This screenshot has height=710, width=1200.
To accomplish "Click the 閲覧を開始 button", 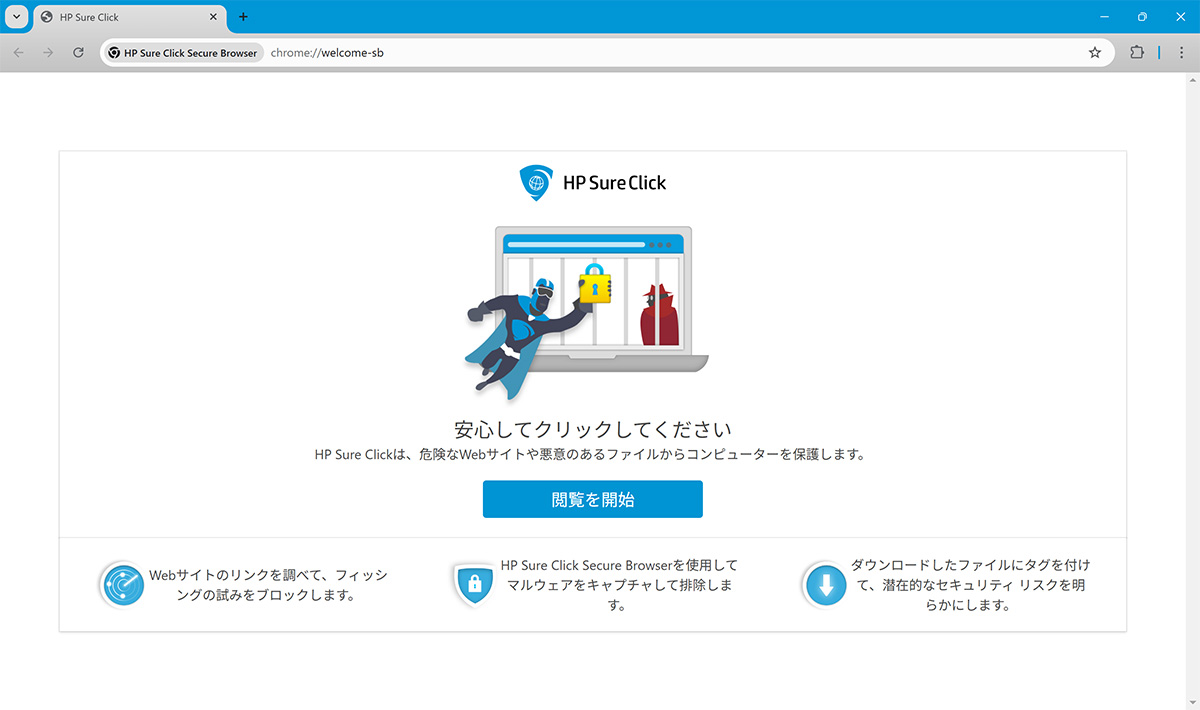I will (x=592, y=499).
